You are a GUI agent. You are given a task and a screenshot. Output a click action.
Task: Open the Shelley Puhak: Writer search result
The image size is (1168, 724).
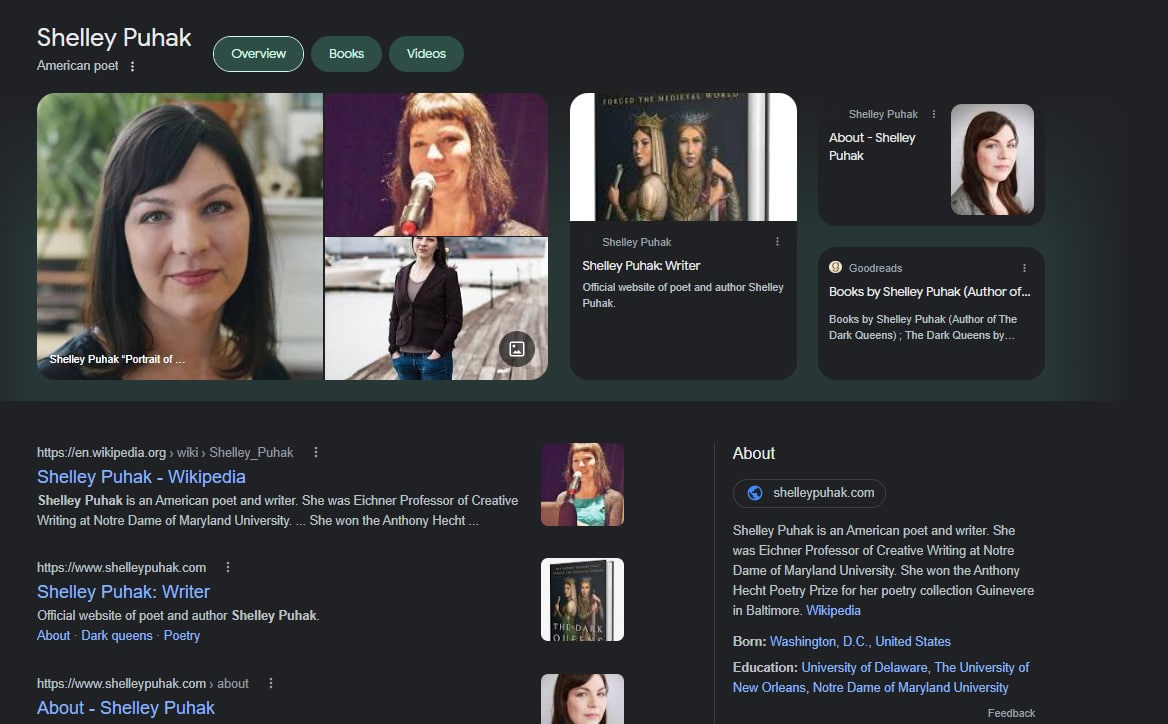(x=124, y=591)
